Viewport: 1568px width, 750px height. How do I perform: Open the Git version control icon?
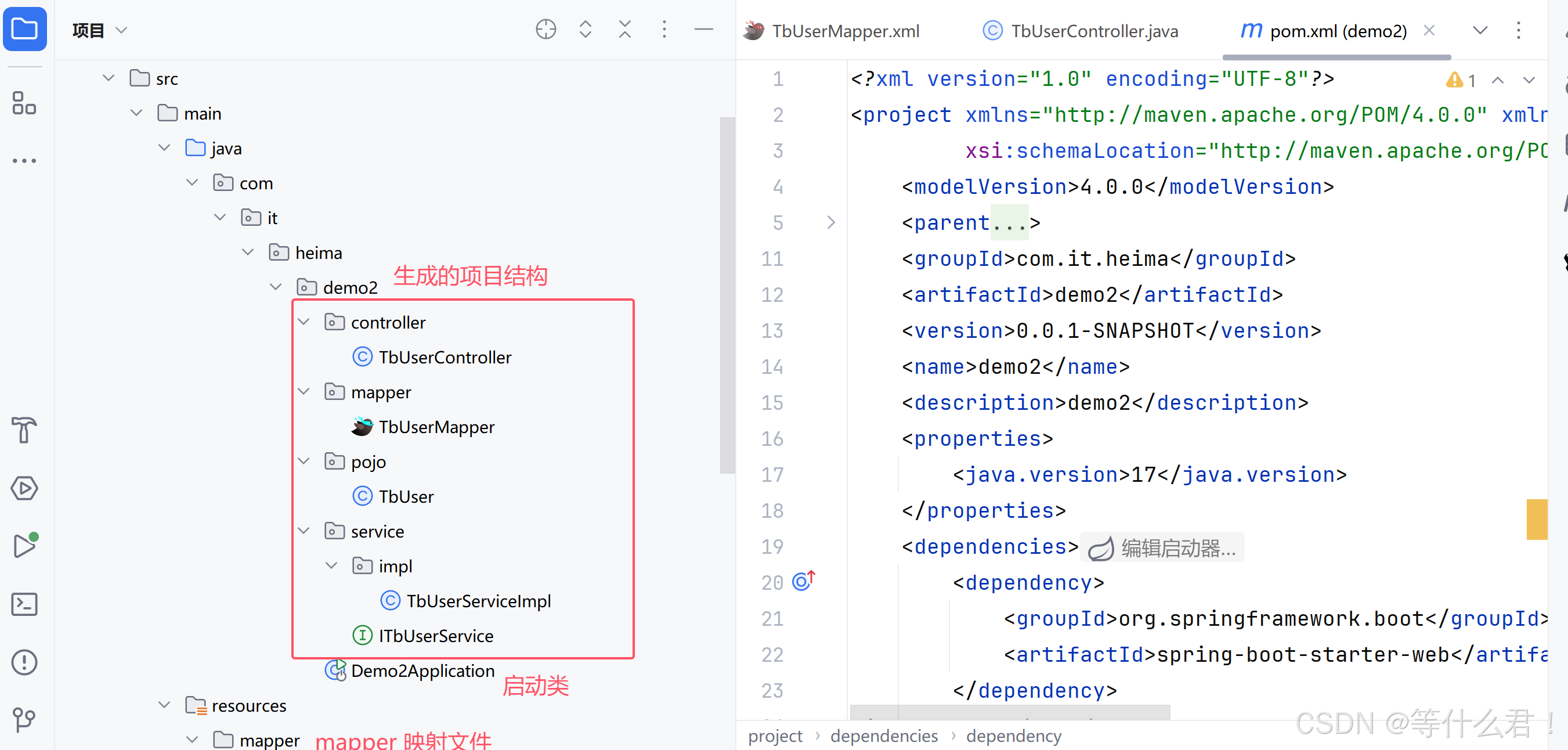coord(24,720)
